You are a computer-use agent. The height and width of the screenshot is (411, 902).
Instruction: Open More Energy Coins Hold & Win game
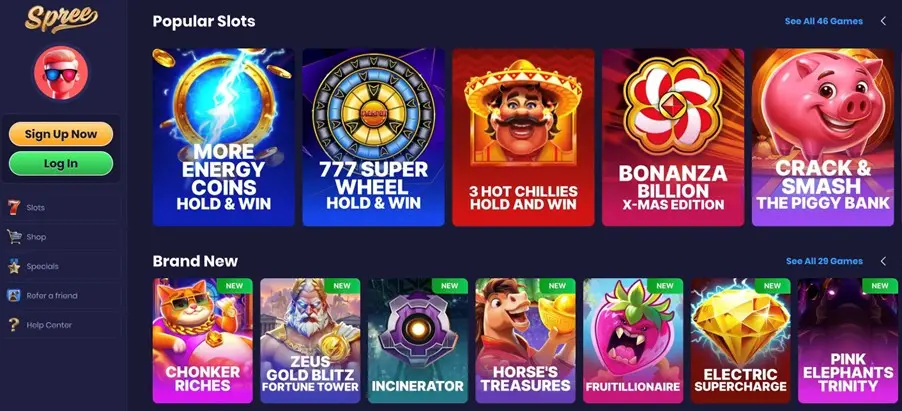coord(223,137)
